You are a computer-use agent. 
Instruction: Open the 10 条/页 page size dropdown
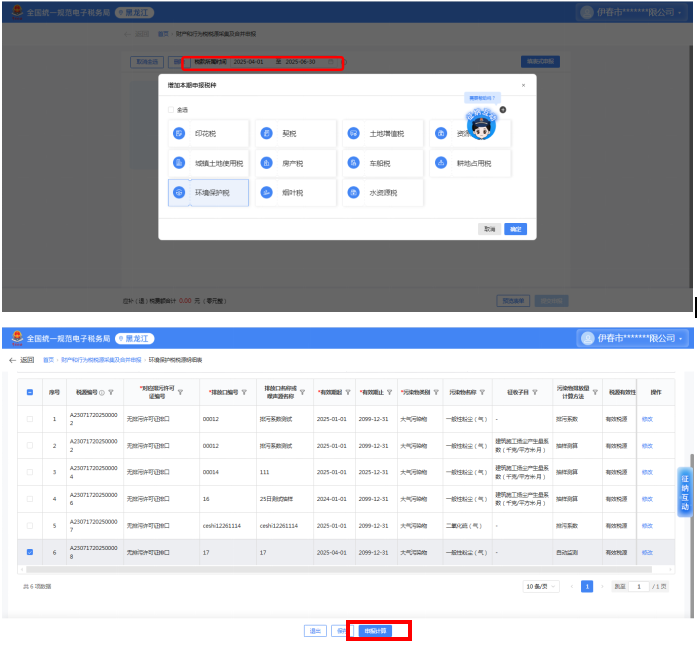tap(541, 586)
